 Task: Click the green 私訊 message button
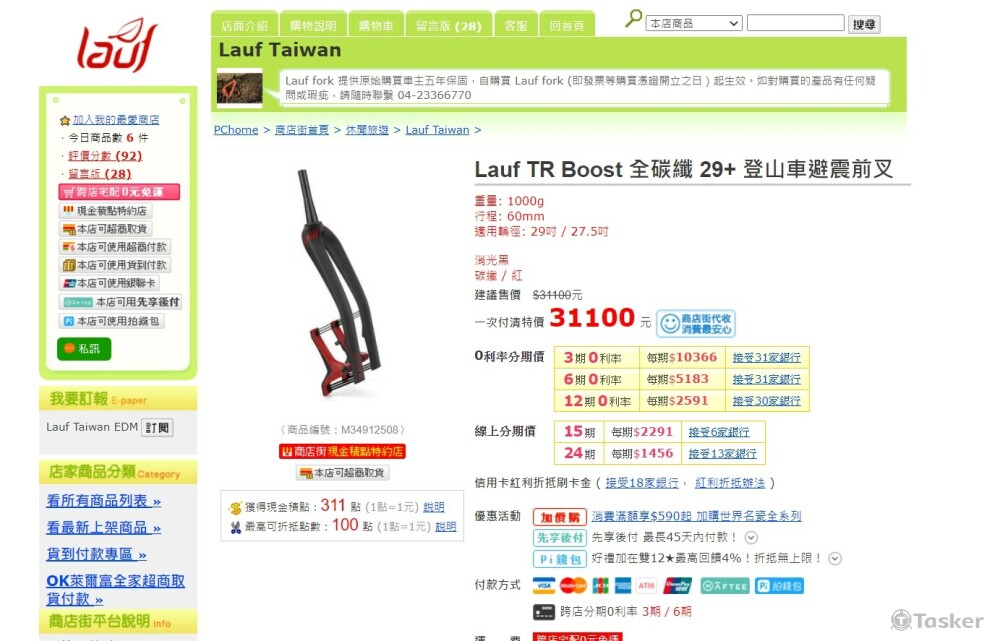84,349
